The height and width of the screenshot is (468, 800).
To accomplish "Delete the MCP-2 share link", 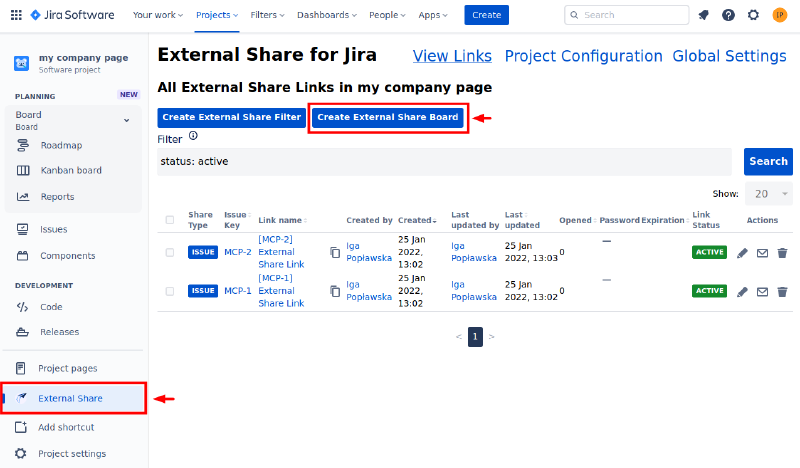I will (782, 253).
